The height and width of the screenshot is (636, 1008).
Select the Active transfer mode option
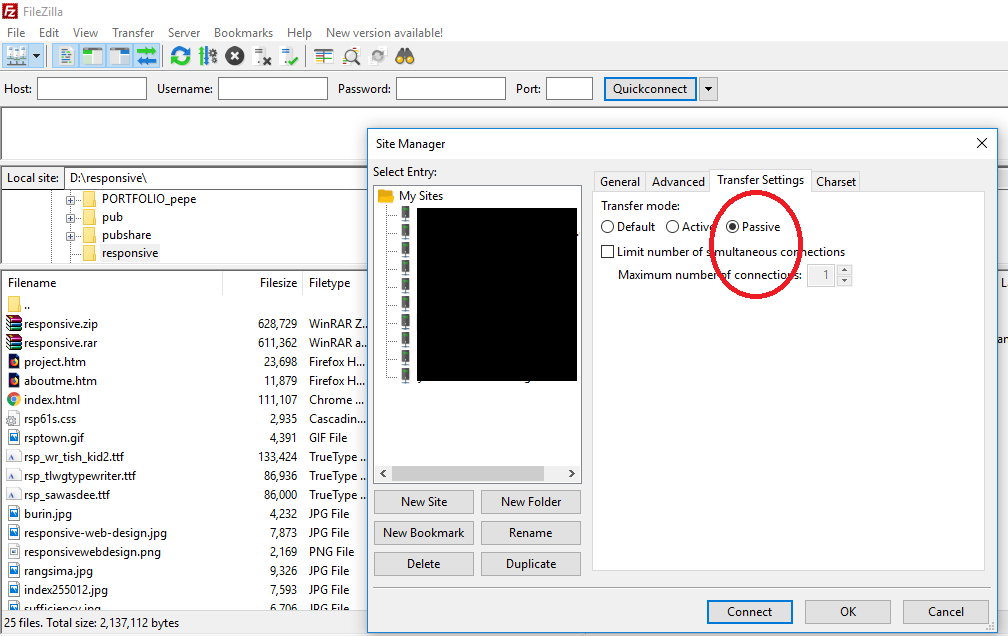673,227
